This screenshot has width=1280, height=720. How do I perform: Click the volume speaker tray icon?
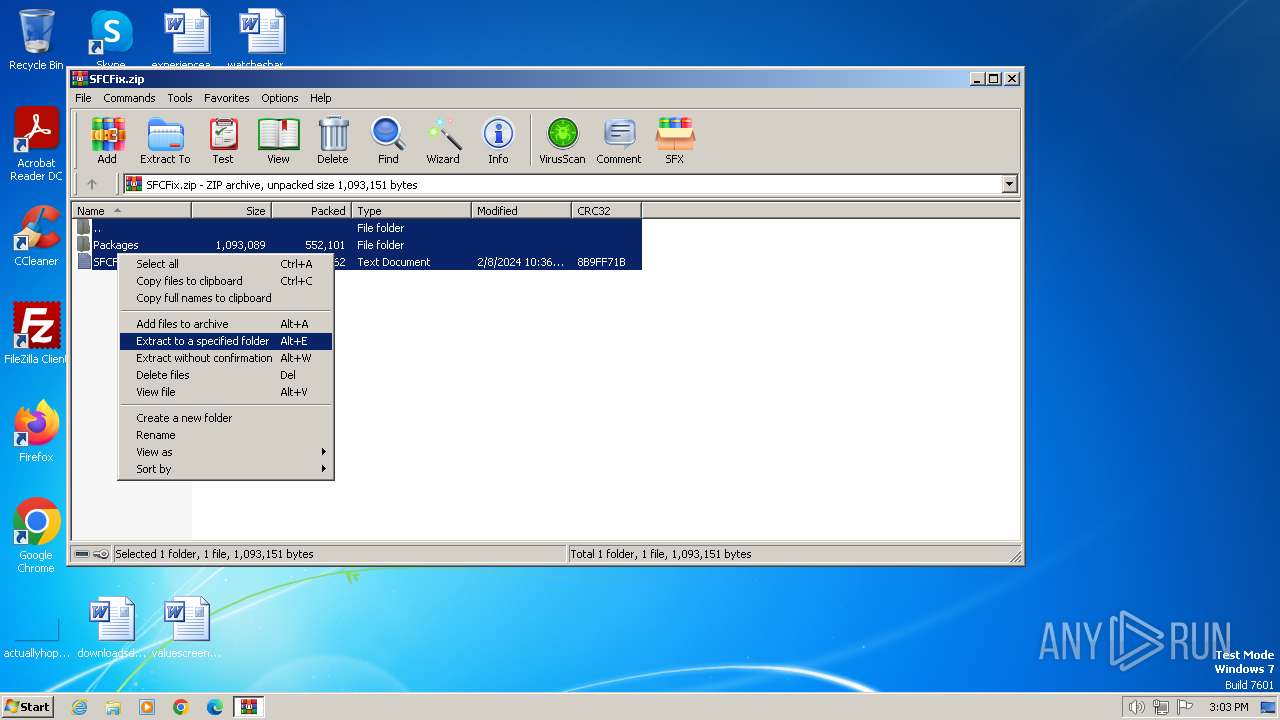click(x=1136, y=707)
